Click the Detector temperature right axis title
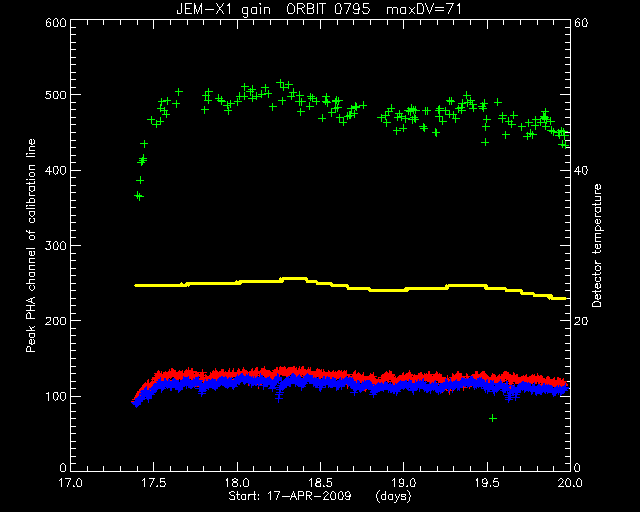The image size is (640, 512). click(597, 245)
